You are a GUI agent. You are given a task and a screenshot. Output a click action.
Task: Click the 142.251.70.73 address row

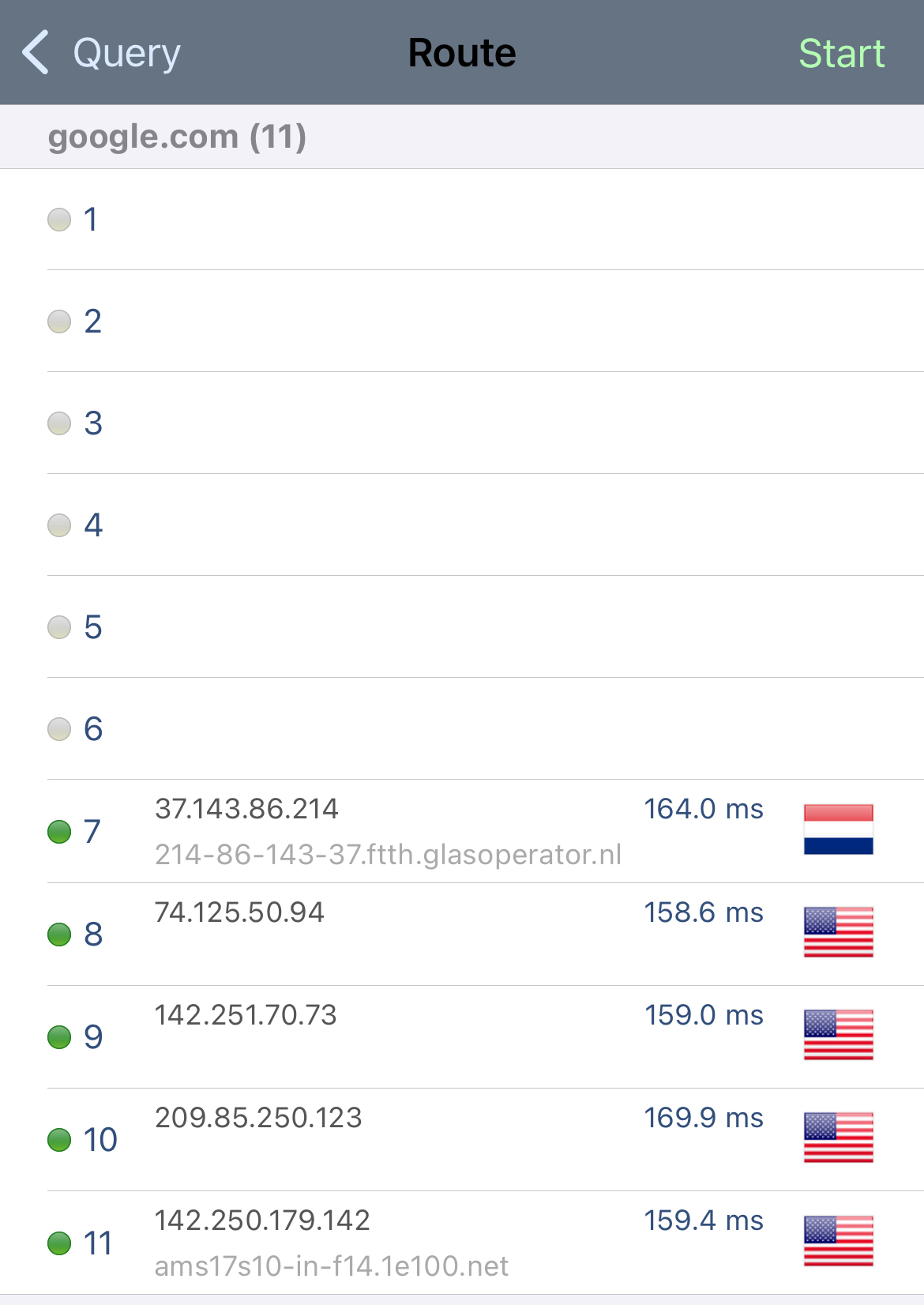pos(462,1036)
